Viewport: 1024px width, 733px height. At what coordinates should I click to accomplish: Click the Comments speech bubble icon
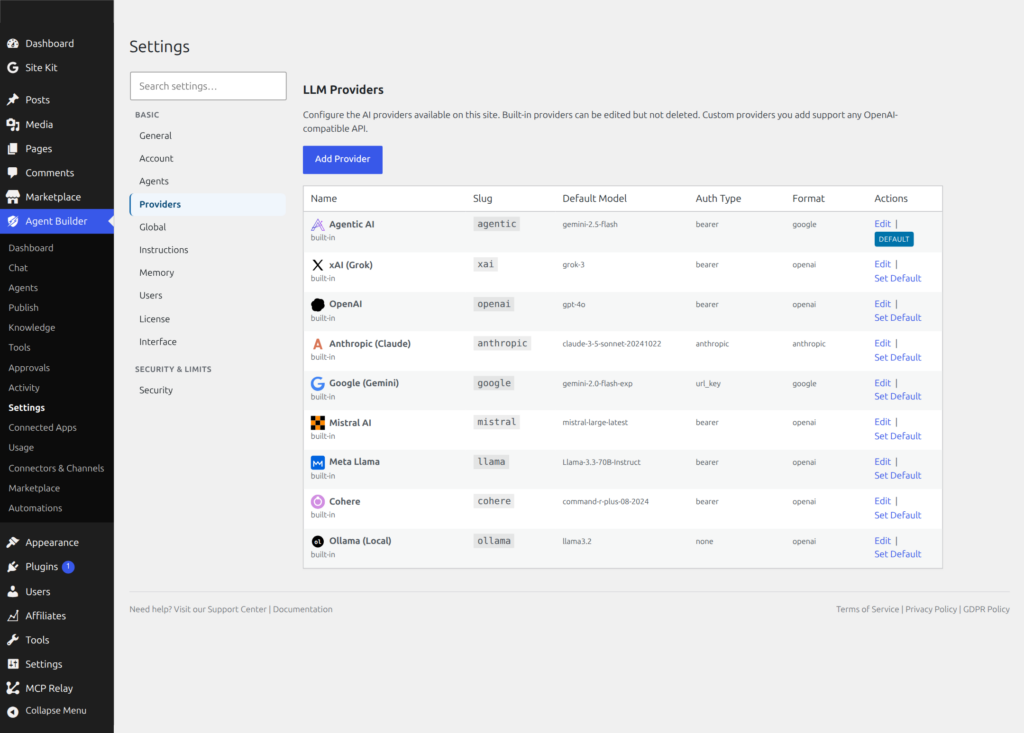(13, 173)
